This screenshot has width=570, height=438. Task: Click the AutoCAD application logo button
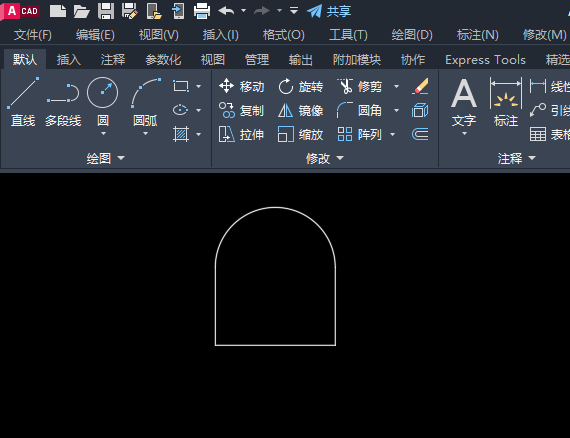[20, 11]
